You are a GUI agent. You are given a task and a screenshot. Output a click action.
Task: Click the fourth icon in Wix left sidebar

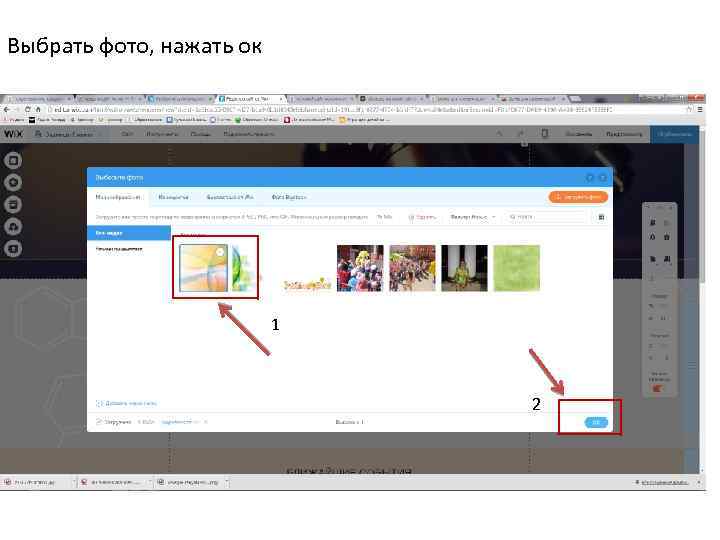(x=13, y=226)
